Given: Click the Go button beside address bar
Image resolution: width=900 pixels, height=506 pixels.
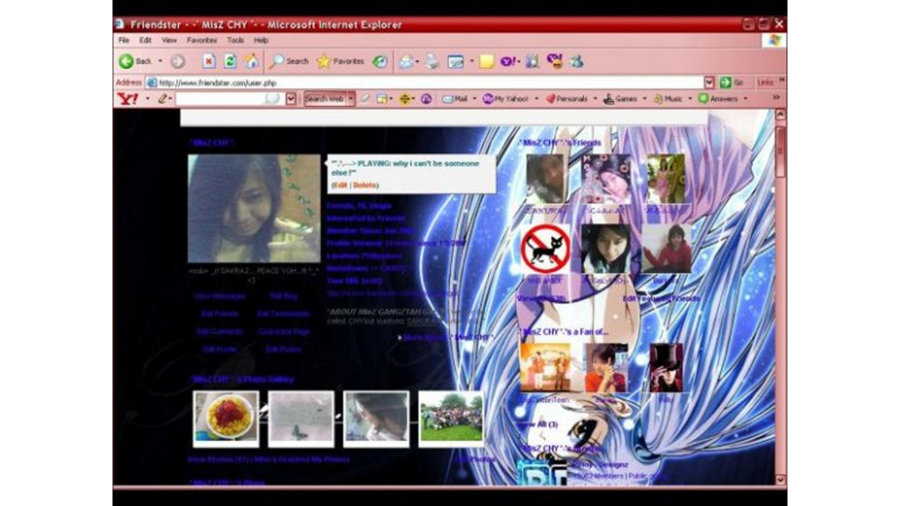Looking at the screenshot, I should [731, 82].
